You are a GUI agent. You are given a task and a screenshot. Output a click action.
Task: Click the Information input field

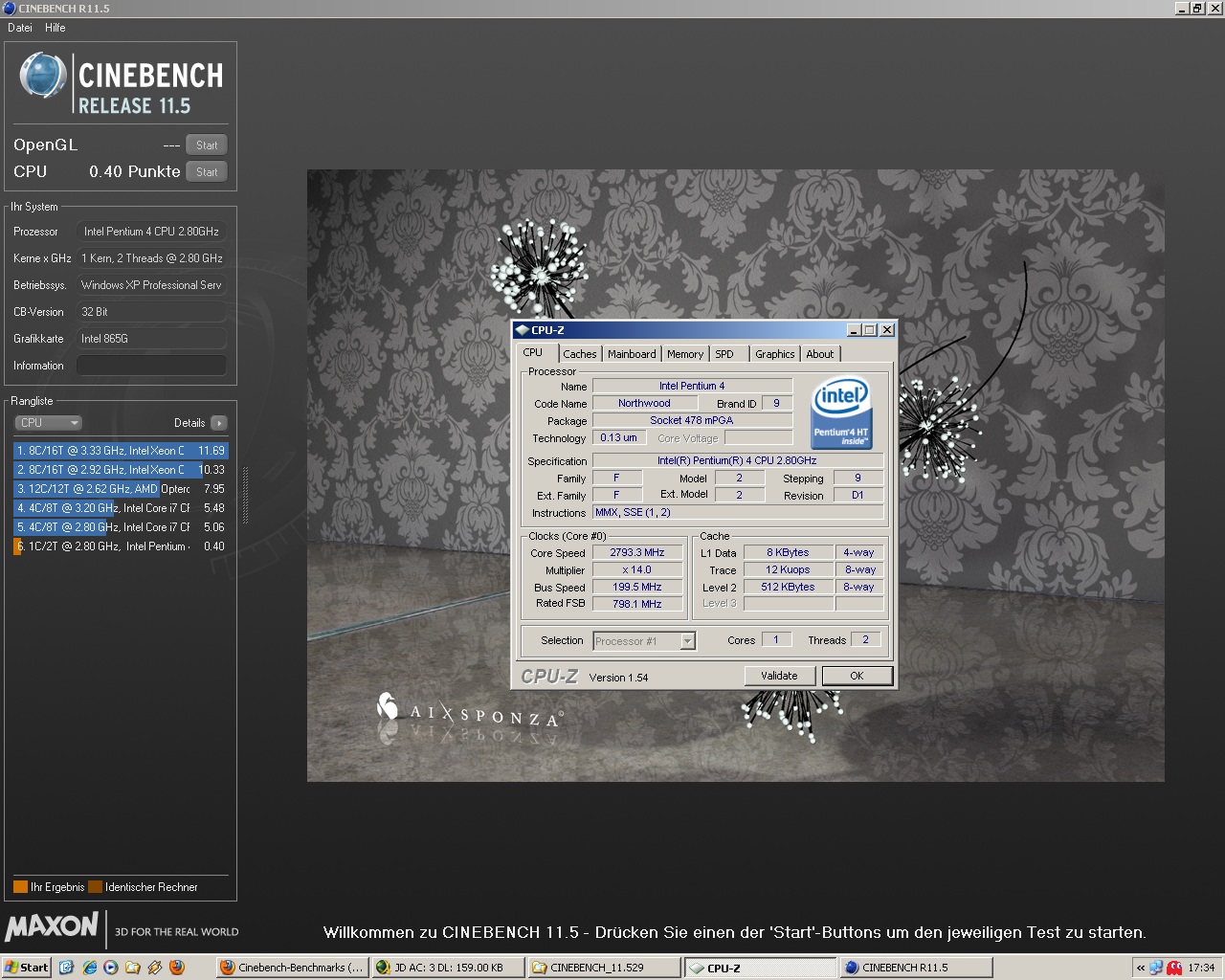click(151, 366)
